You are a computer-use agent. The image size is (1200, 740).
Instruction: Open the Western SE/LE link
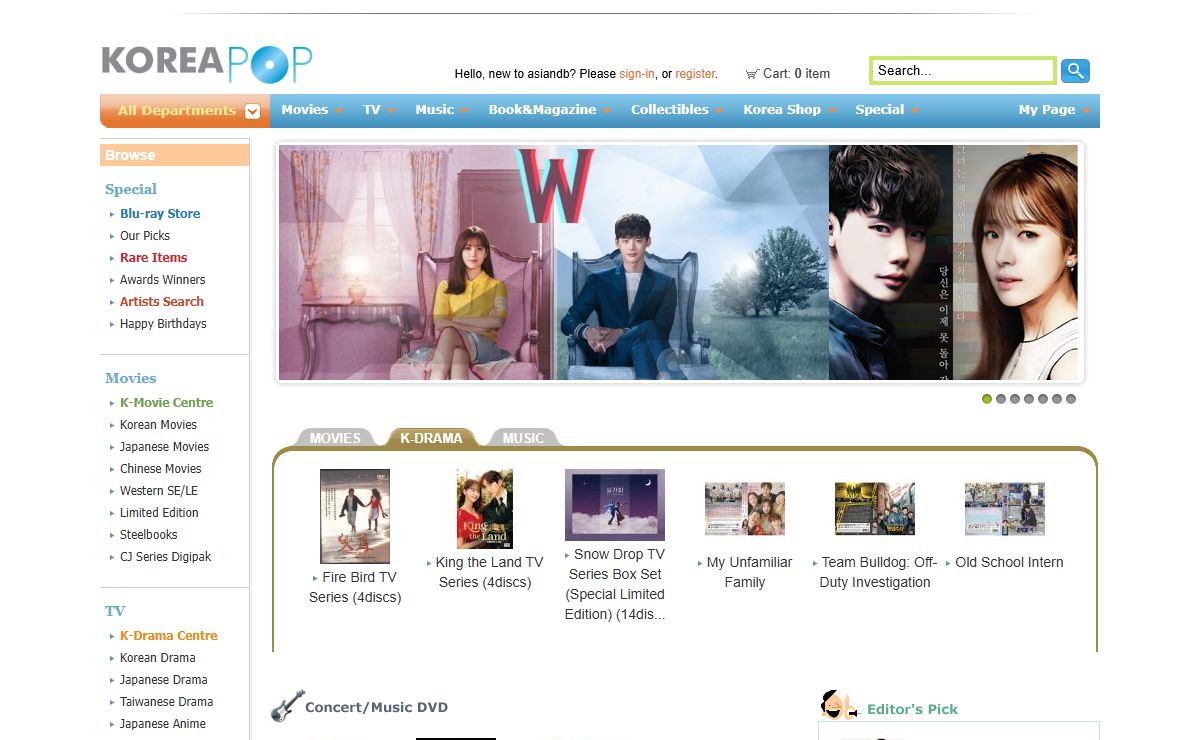point(159,491)
